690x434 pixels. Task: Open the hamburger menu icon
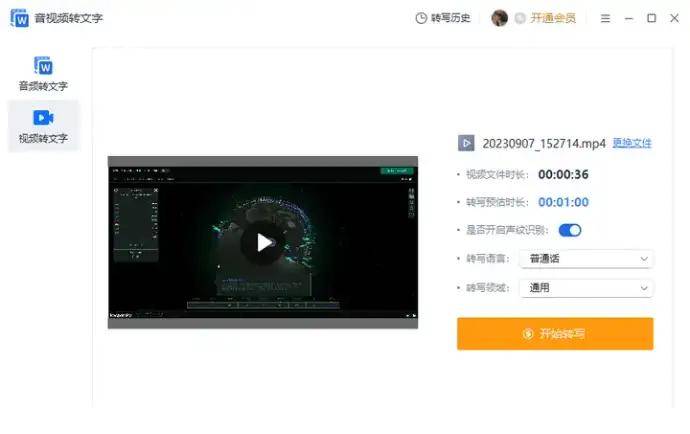[605, 18]
